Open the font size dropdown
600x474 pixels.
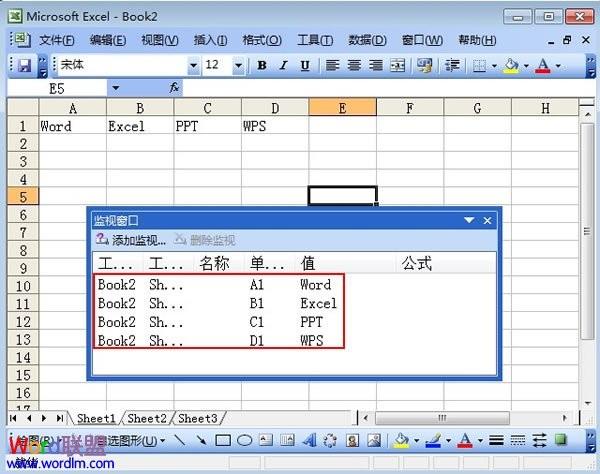(x=238, y=66)
